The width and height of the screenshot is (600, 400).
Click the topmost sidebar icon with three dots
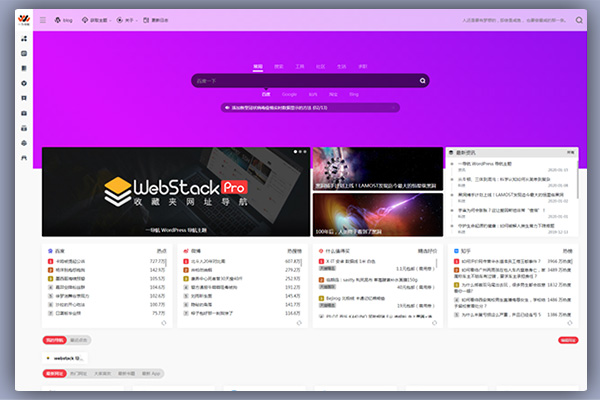tap(24, 39)
